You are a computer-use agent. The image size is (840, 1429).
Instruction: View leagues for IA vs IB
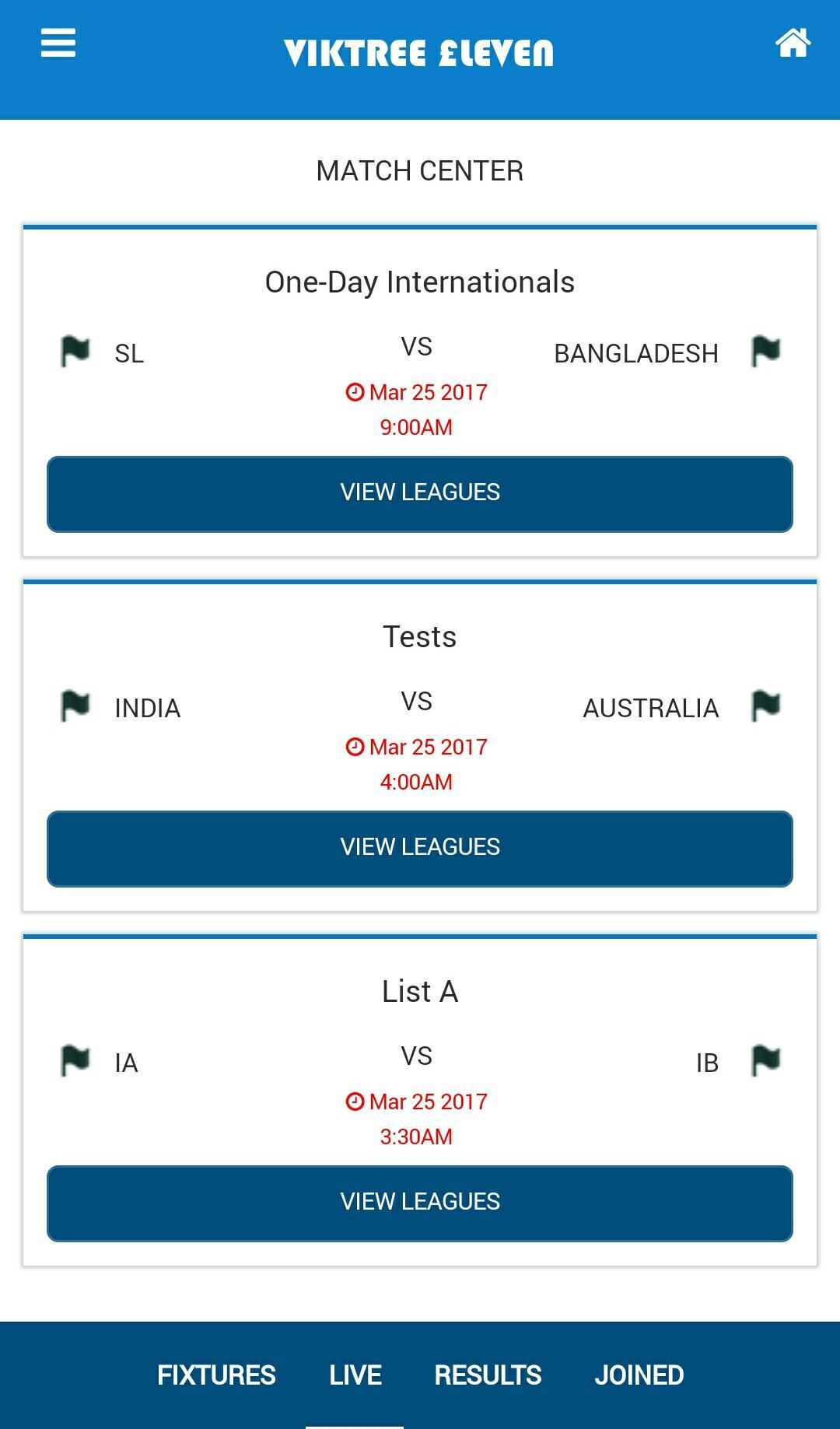[x=420, y=1203]
